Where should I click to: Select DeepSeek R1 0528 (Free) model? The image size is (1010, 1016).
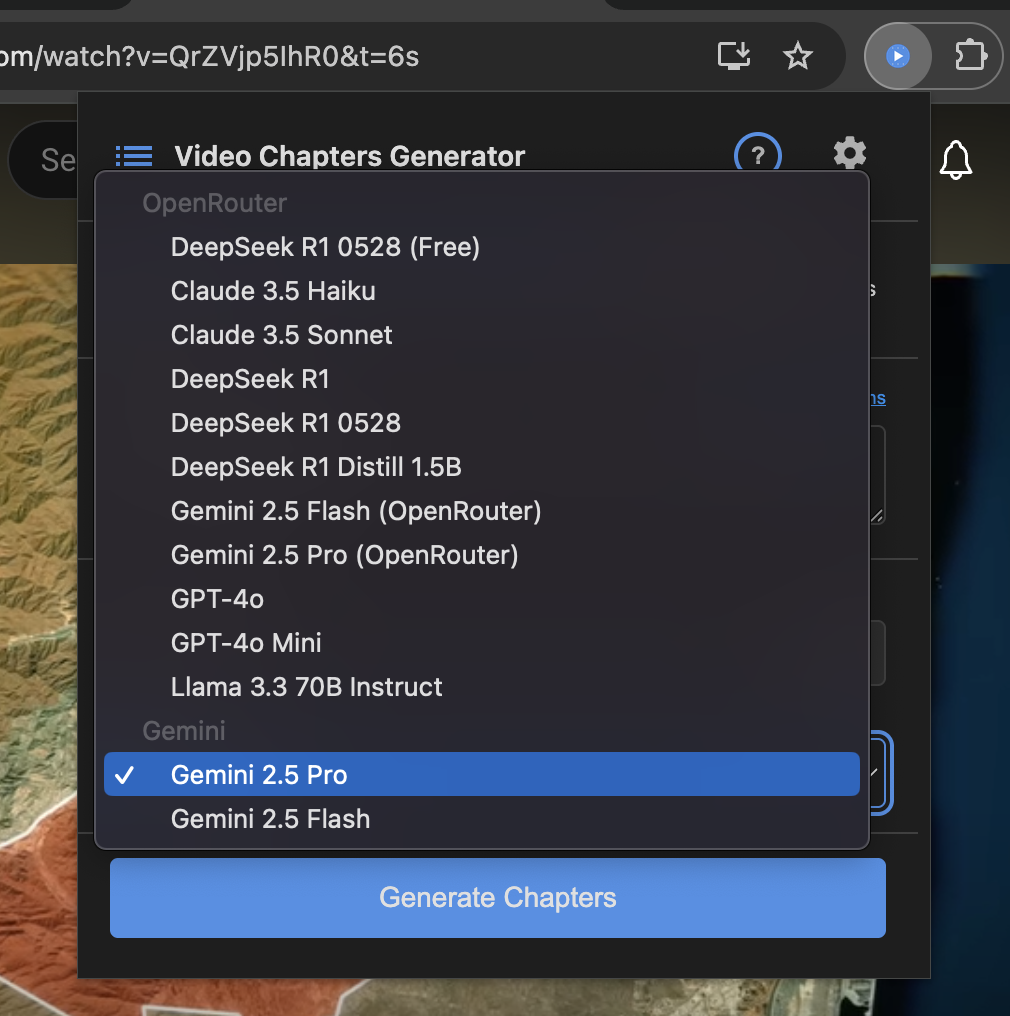[482, 247]
